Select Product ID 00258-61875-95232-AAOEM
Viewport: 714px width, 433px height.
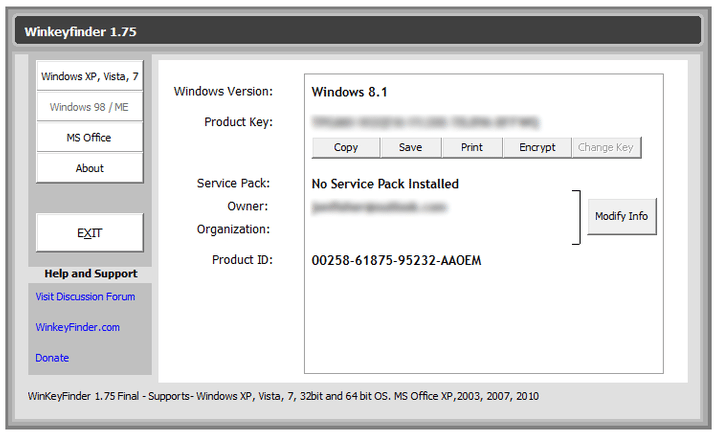tap(396, 260)
